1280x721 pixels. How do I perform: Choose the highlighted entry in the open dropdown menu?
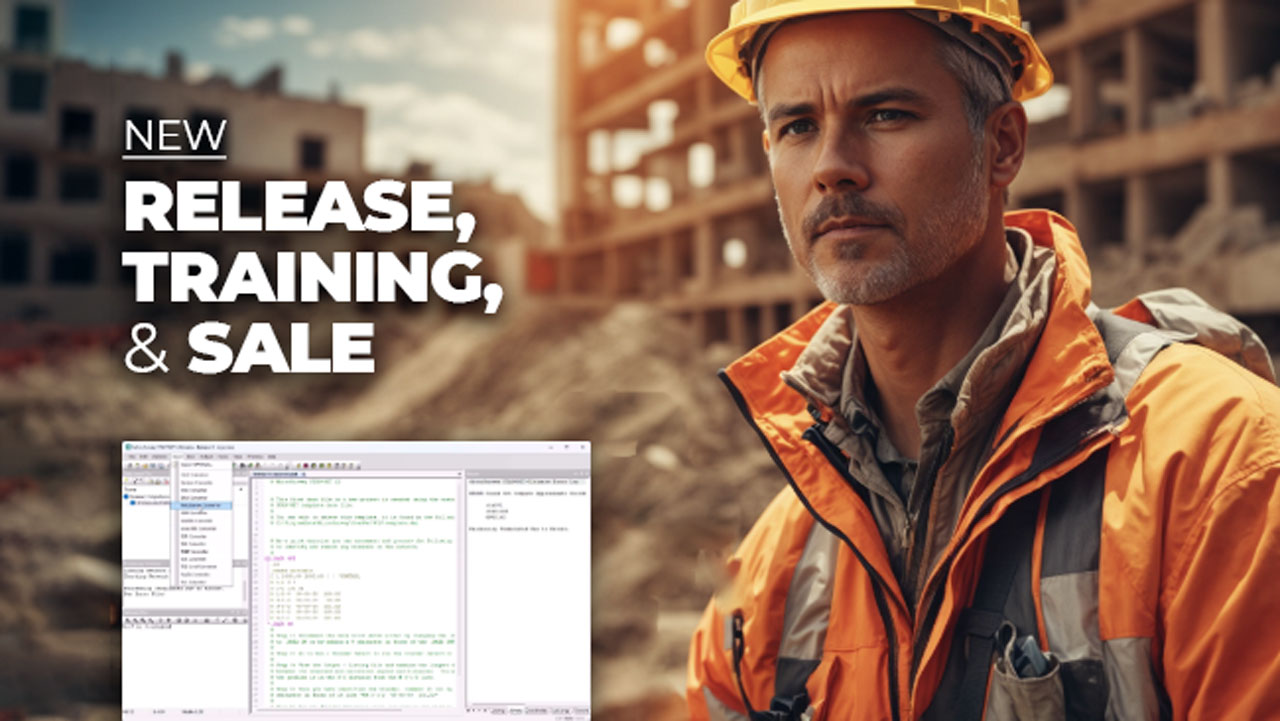201,505
